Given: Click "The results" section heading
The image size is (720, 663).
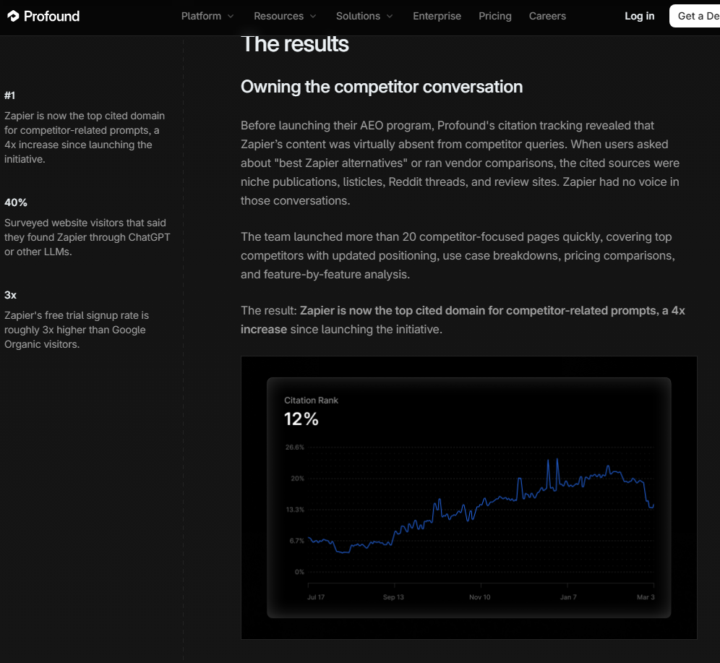Looking at the screenshot, I should click(x=295, y=45).
